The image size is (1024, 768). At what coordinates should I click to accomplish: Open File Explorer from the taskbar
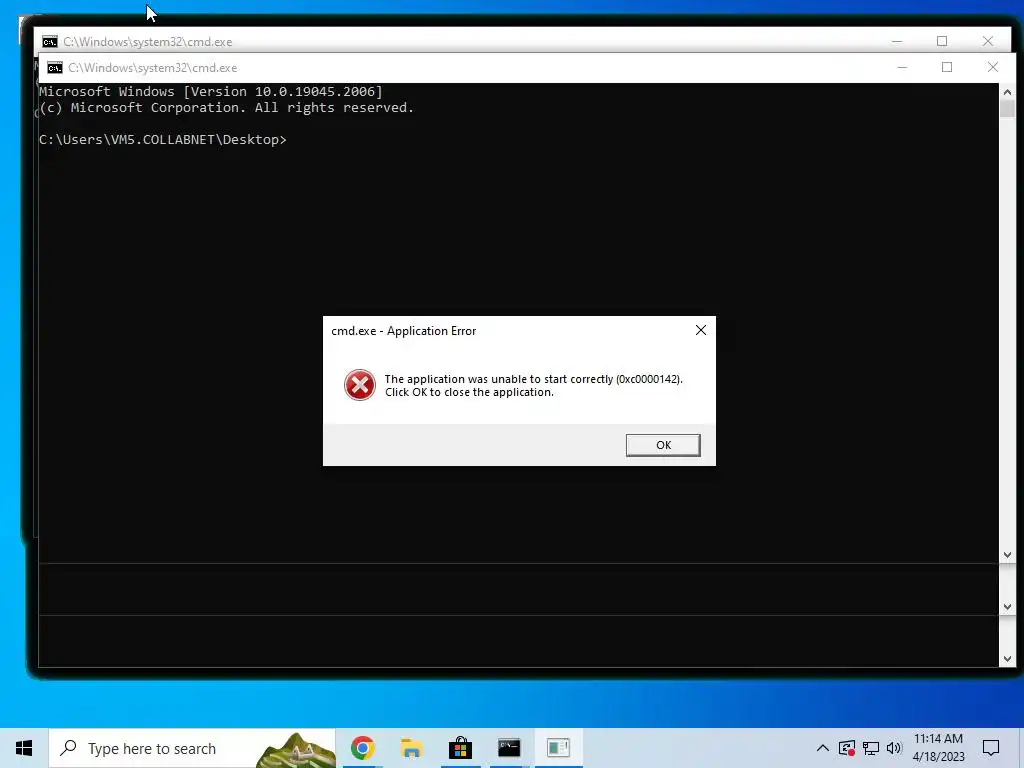pyautogui.click(x=411, y=748)
